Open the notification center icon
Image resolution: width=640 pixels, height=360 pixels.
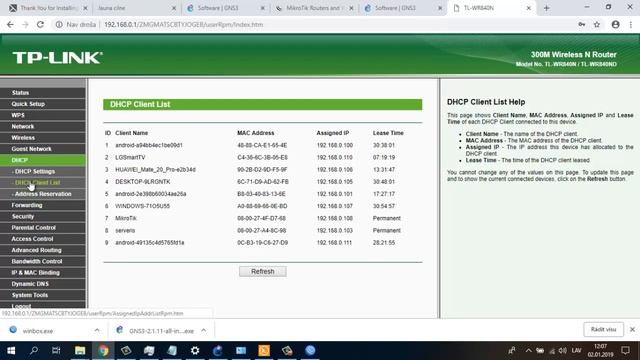click(x=625, y=351)
